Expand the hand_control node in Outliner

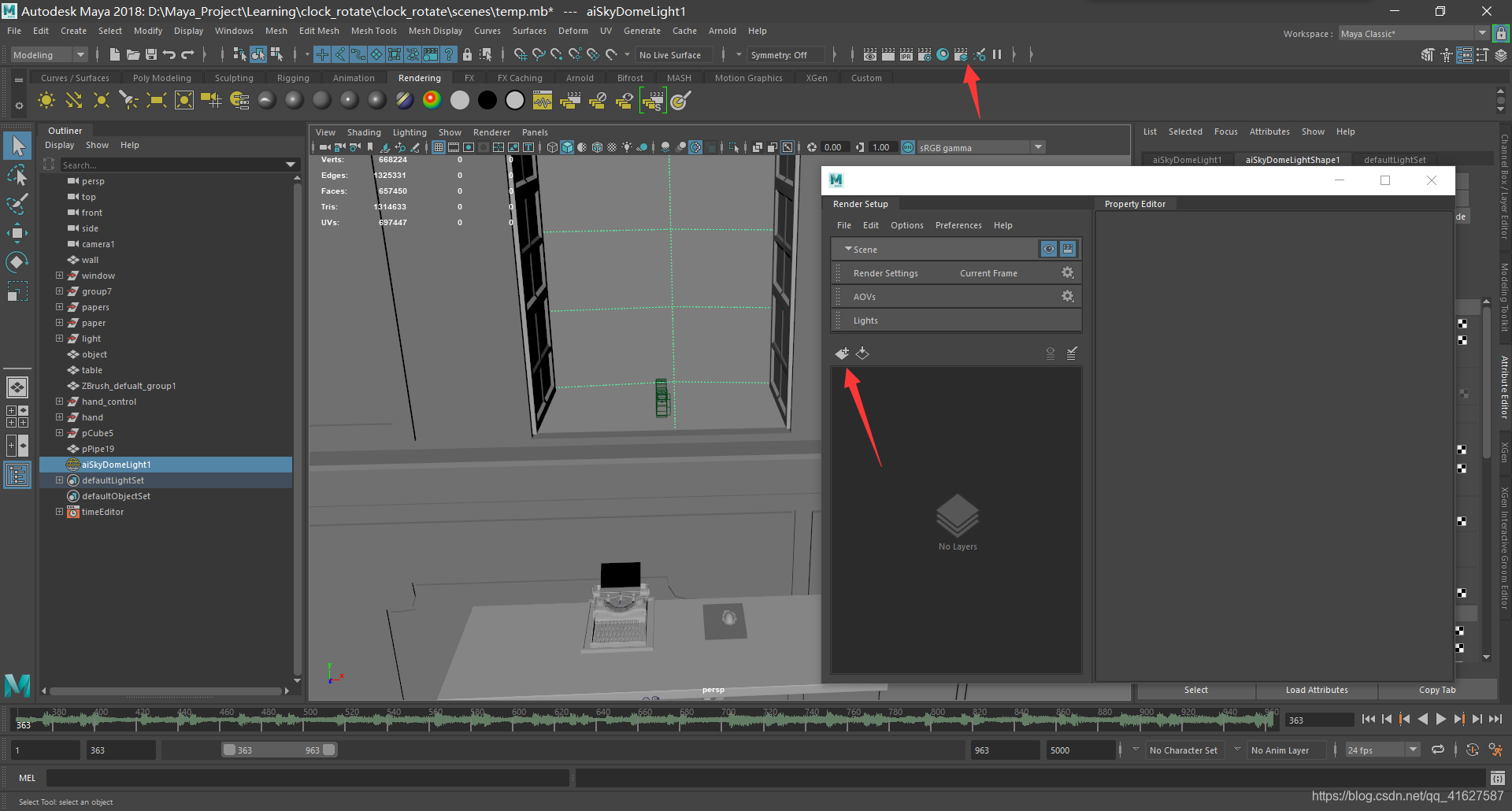point(59,402)
